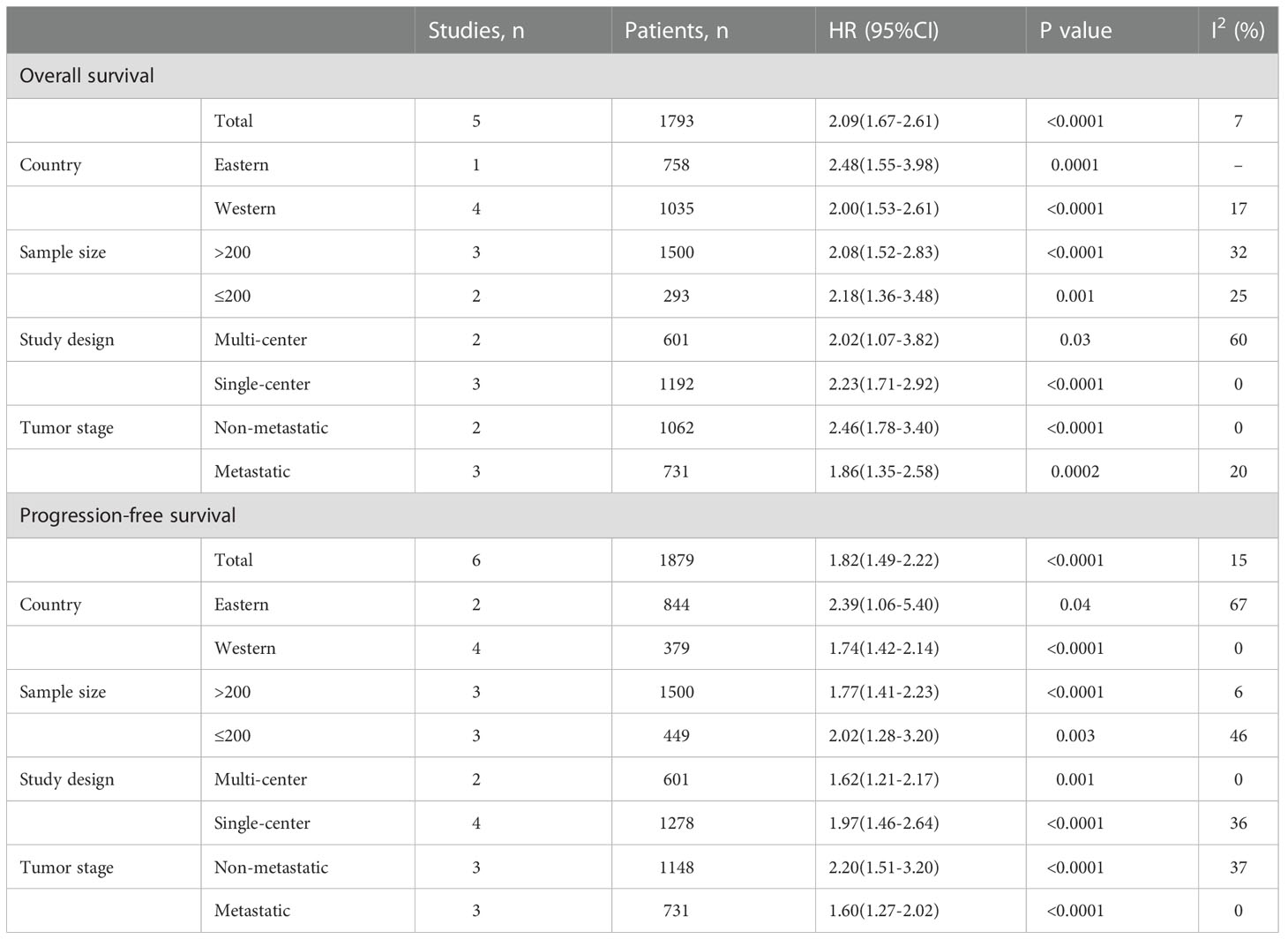The image size is (1288, 939).
Task: Click the 'Studies, n' column header
Action: point(476,31)
